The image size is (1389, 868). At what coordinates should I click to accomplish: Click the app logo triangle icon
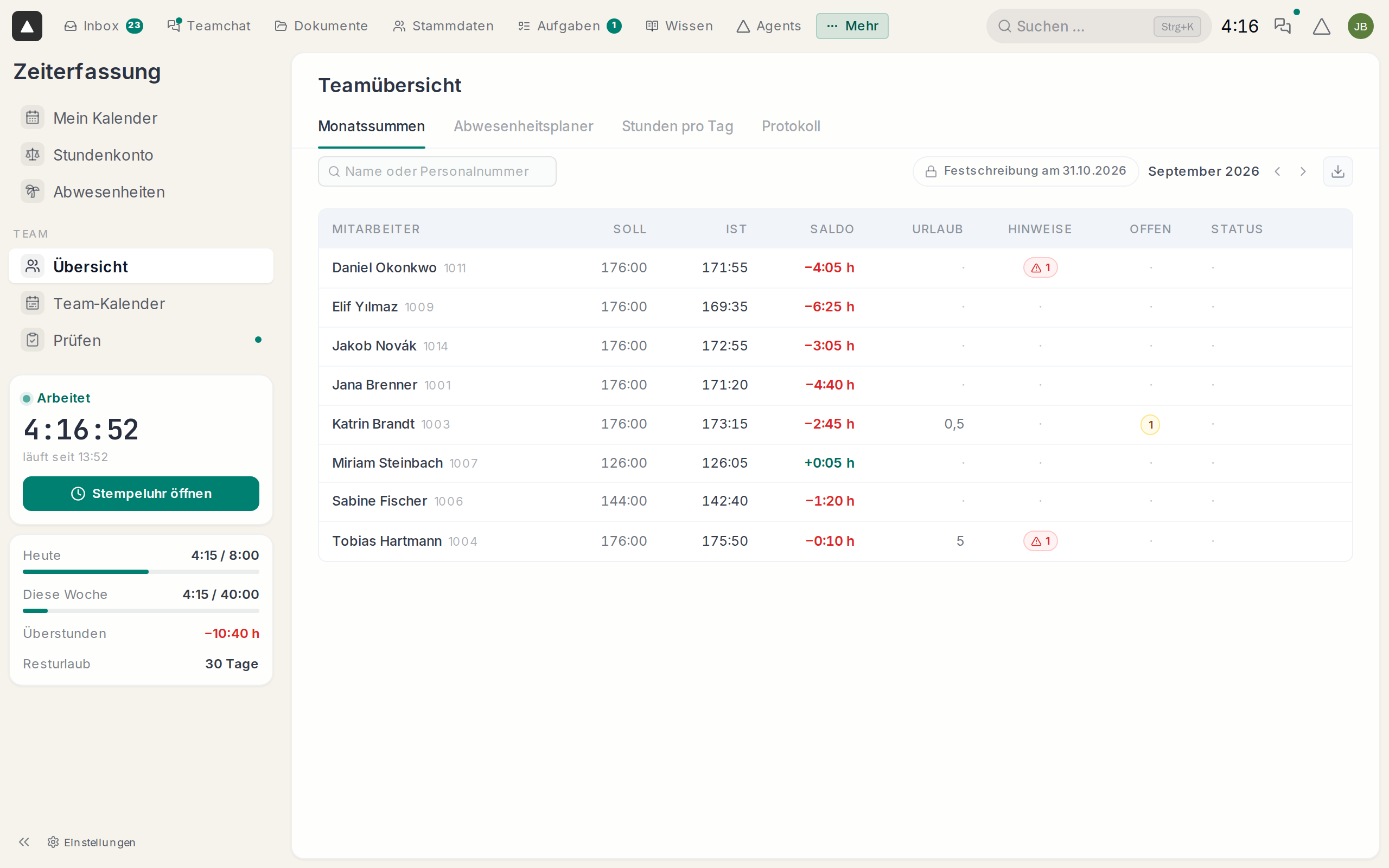click(x=27, y=26)
